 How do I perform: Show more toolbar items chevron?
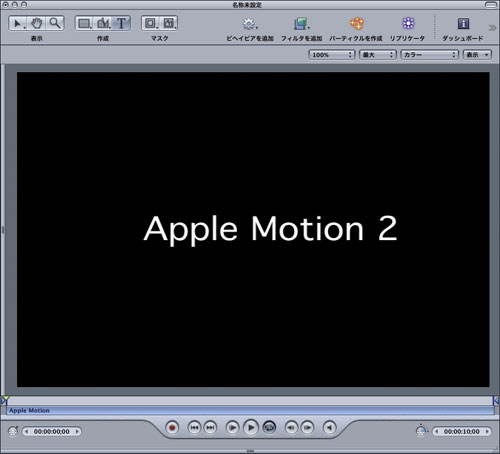tap(492, 28)
